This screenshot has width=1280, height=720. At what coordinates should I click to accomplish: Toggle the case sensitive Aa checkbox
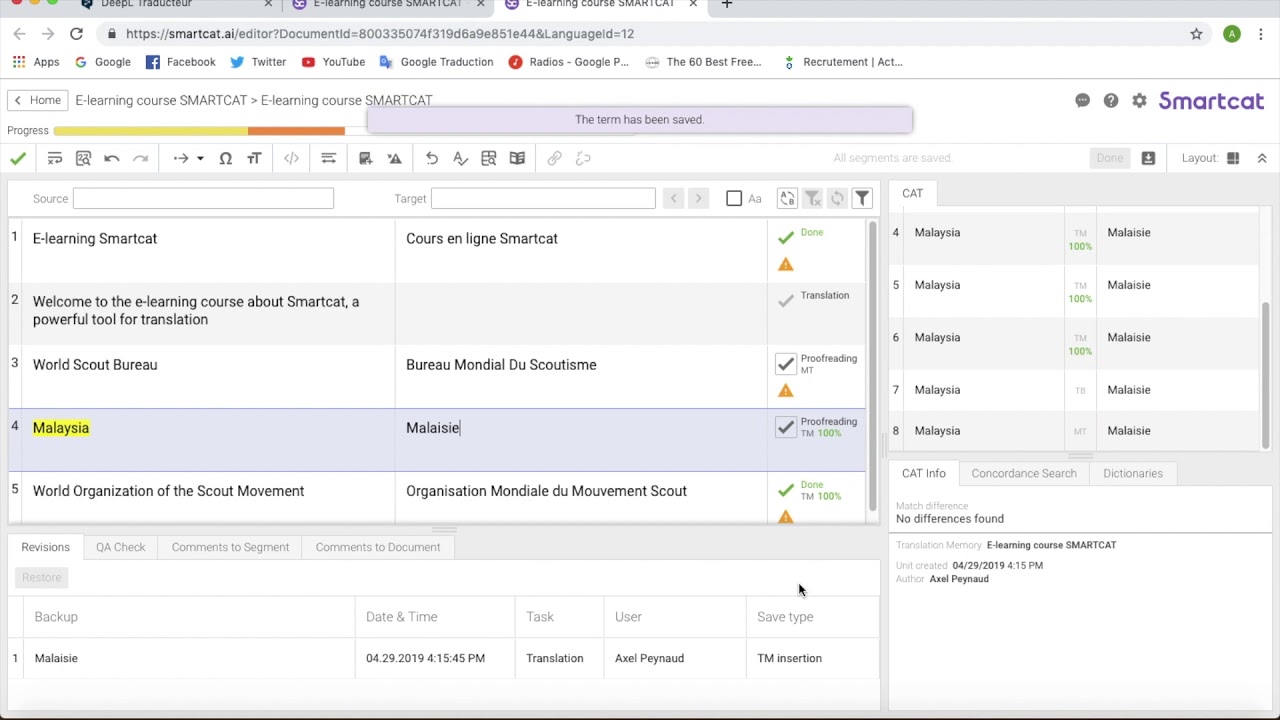tap(734, 198)
